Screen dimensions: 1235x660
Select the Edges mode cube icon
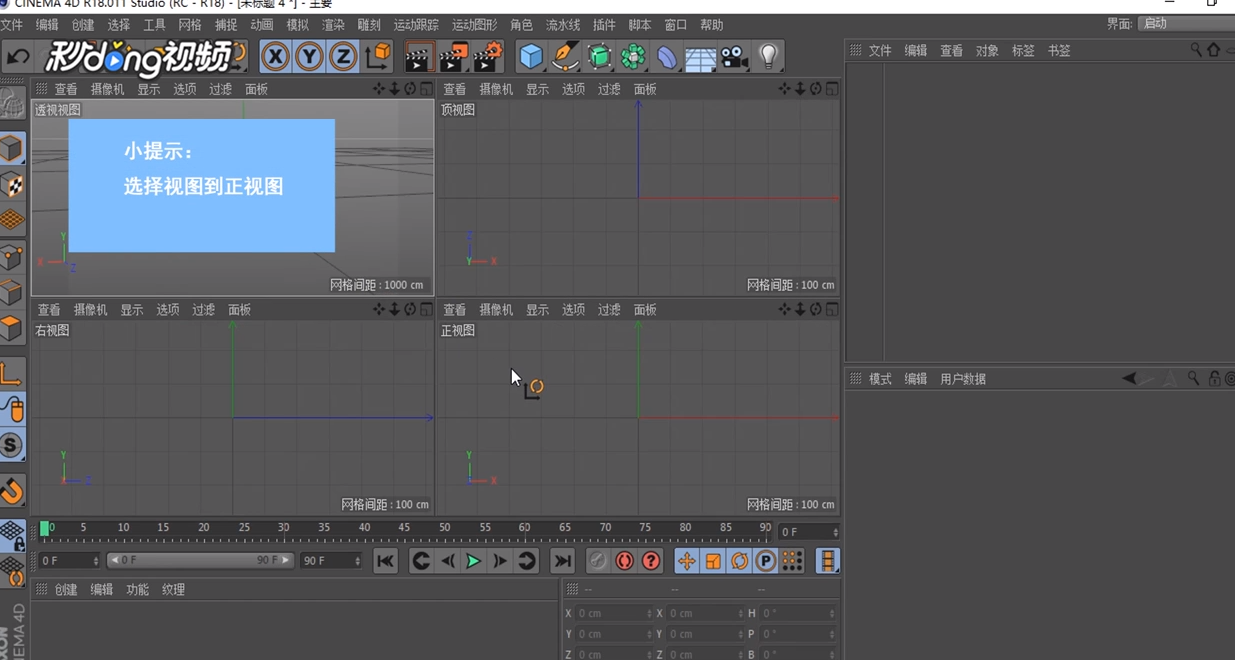12,293
